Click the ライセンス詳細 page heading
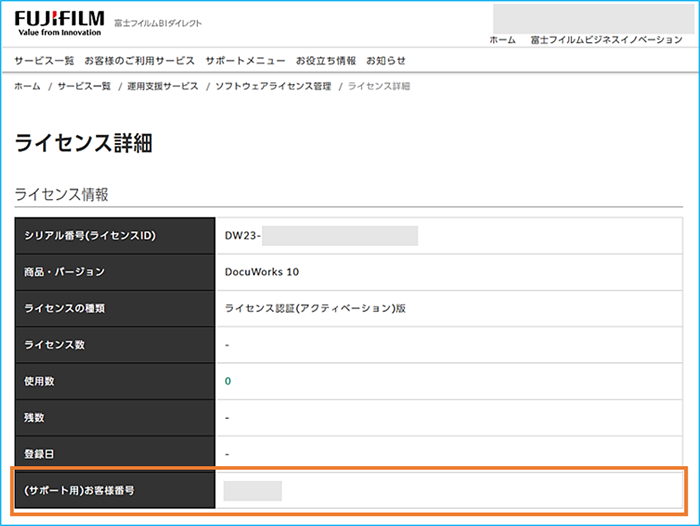Image resolution: width=700 pixels, height=526 pixels. pyautogui.click(x=83, y=143)
